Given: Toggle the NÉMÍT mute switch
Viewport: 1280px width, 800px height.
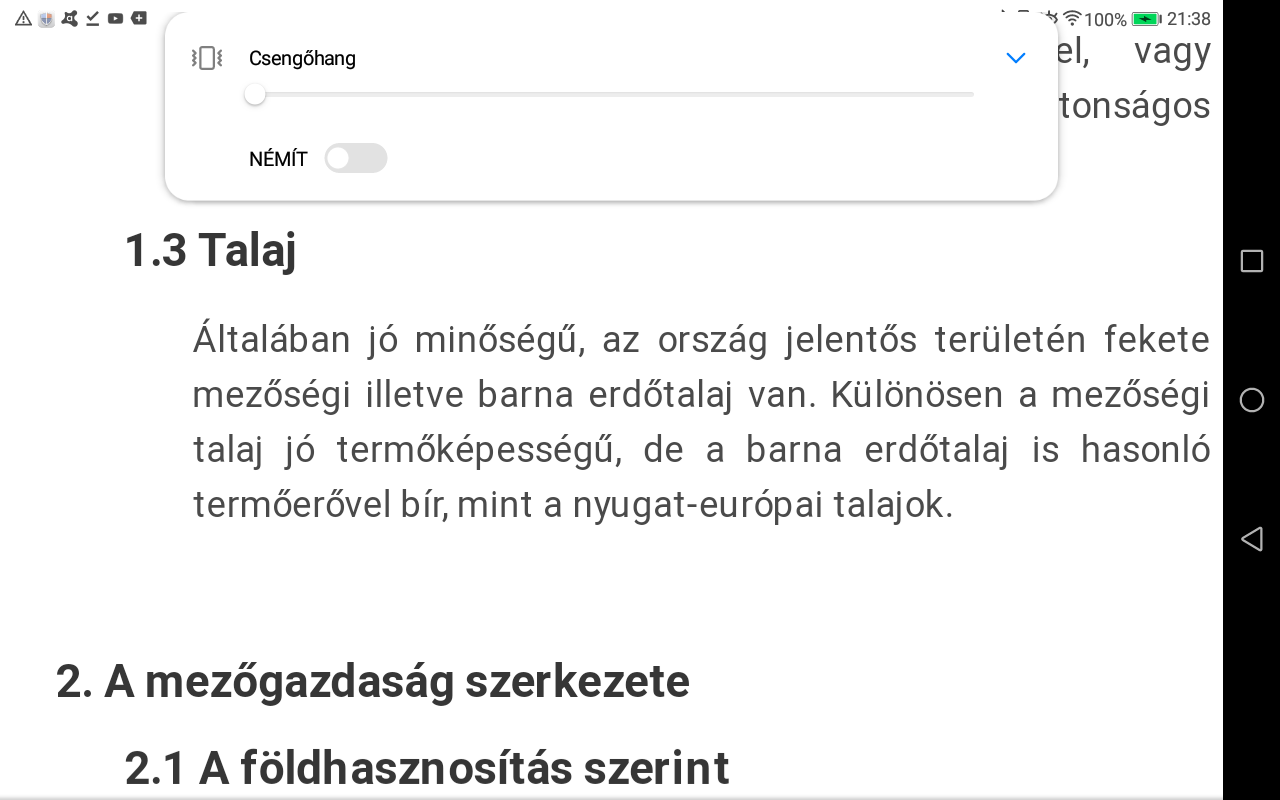Looking at the screenshot, I should point(355,158).
